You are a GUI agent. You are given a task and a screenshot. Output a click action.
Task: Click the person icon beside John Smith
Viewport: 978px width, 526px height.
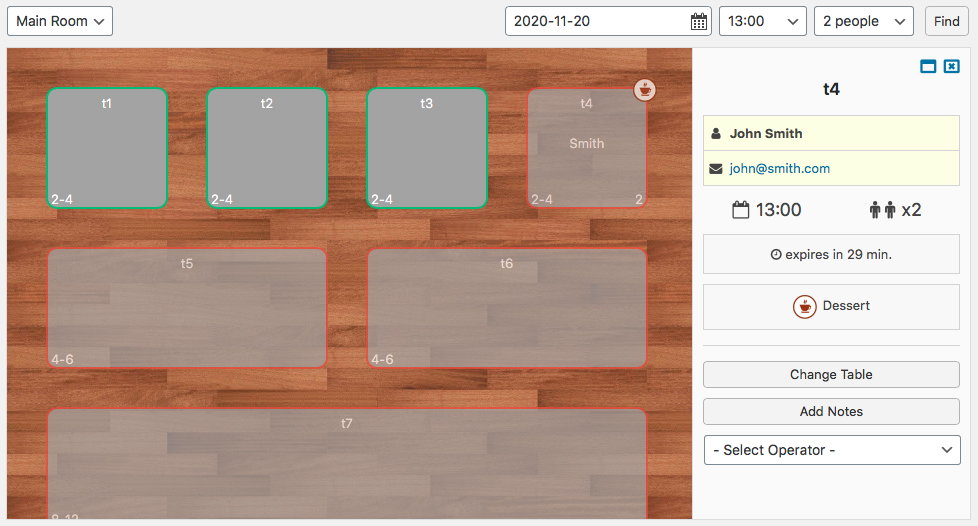point(716,134)
